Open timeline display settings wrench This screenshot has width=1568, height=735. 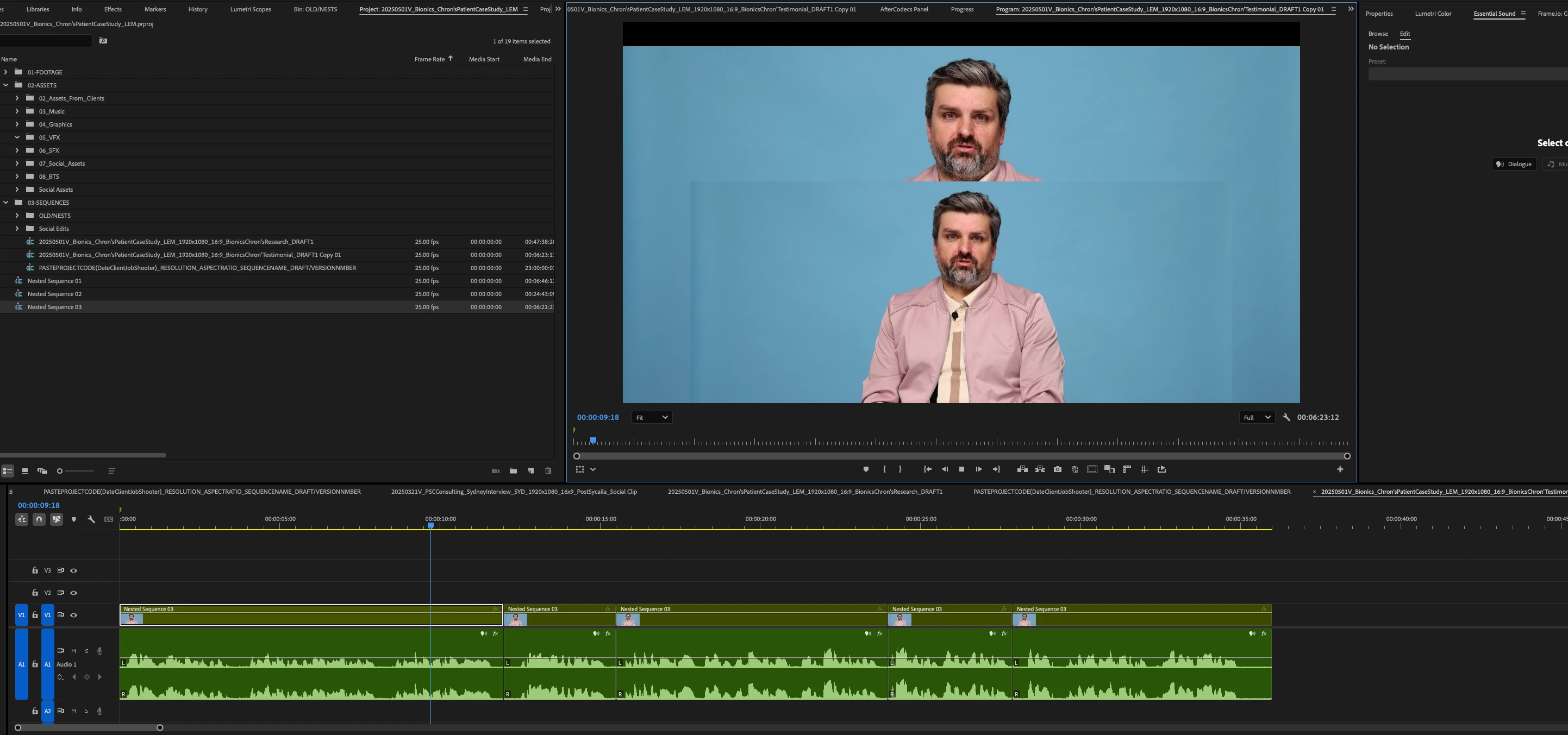point(91,519)
